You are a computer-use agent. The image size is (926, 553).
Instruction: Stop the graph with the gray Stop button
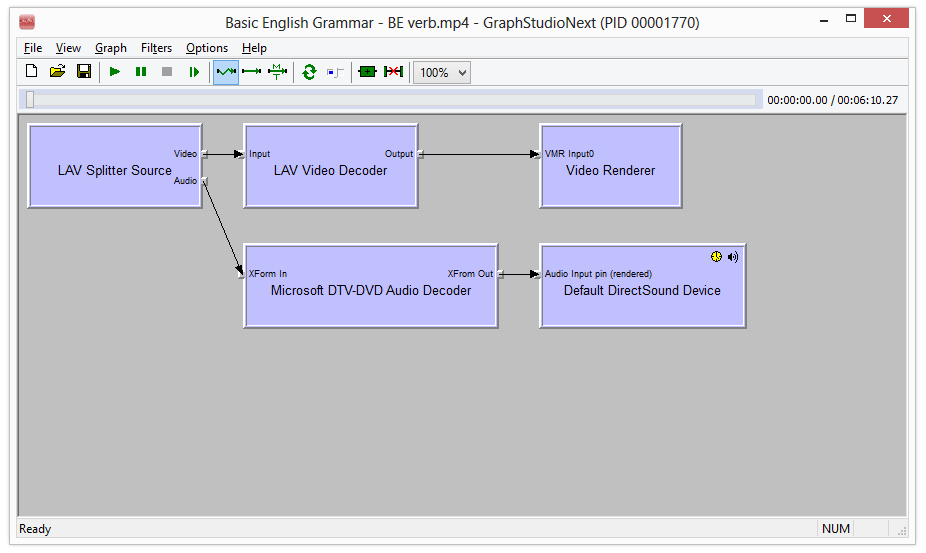point(167,72)
